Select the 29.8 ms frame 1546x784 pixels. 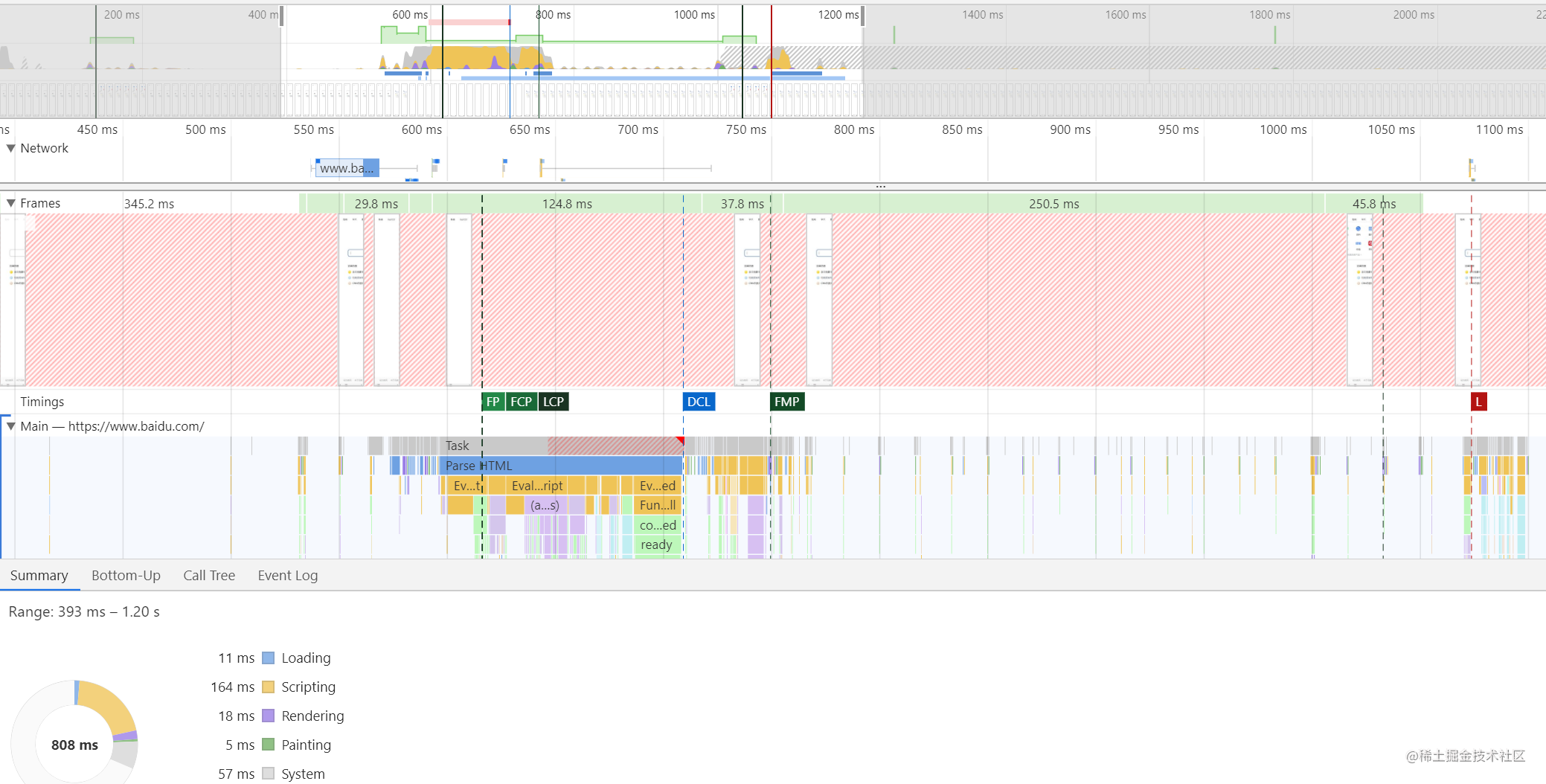[x=376, y=203]
